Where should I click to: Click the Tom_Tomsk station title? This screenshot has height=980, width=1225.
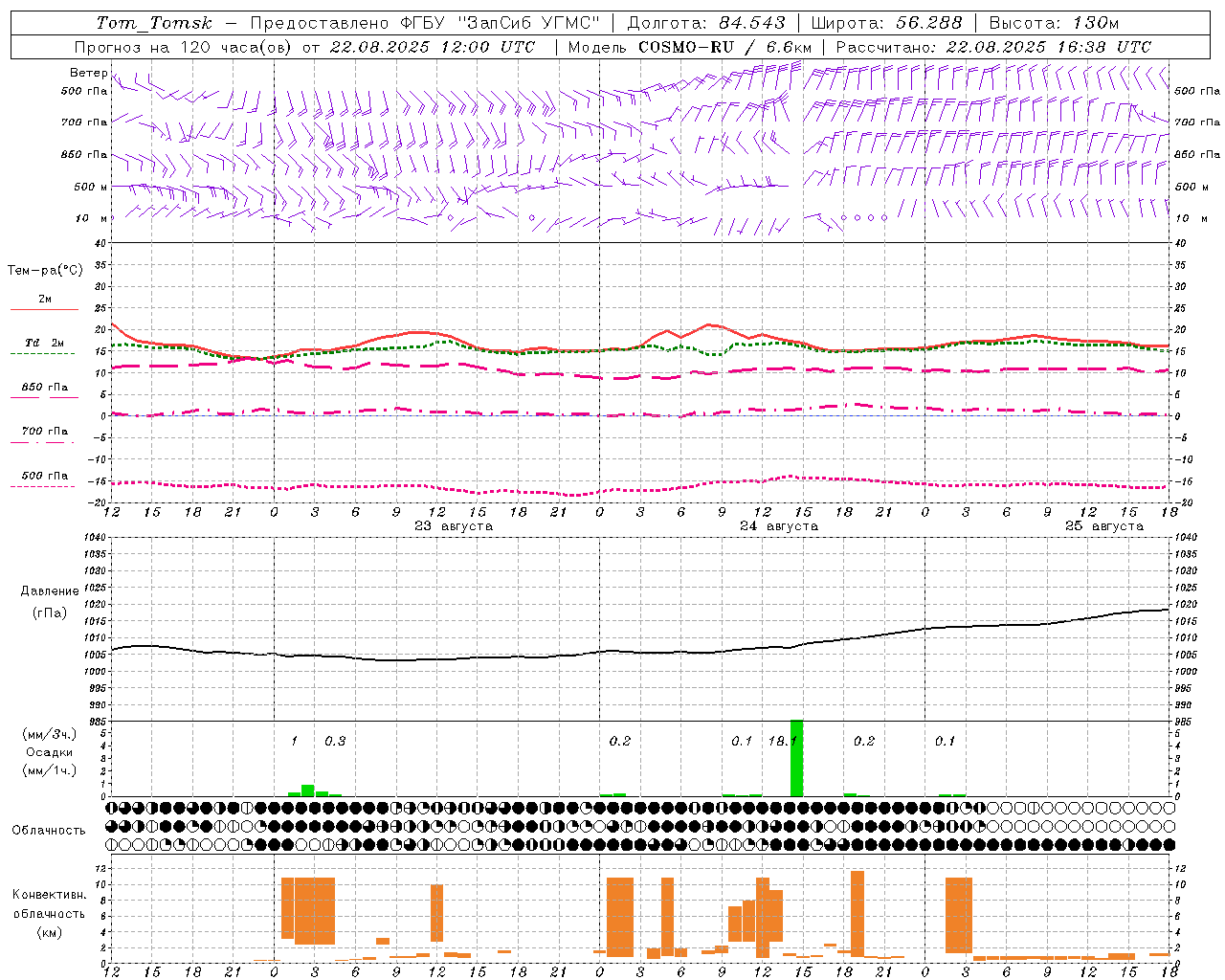[x=154, y=23]
